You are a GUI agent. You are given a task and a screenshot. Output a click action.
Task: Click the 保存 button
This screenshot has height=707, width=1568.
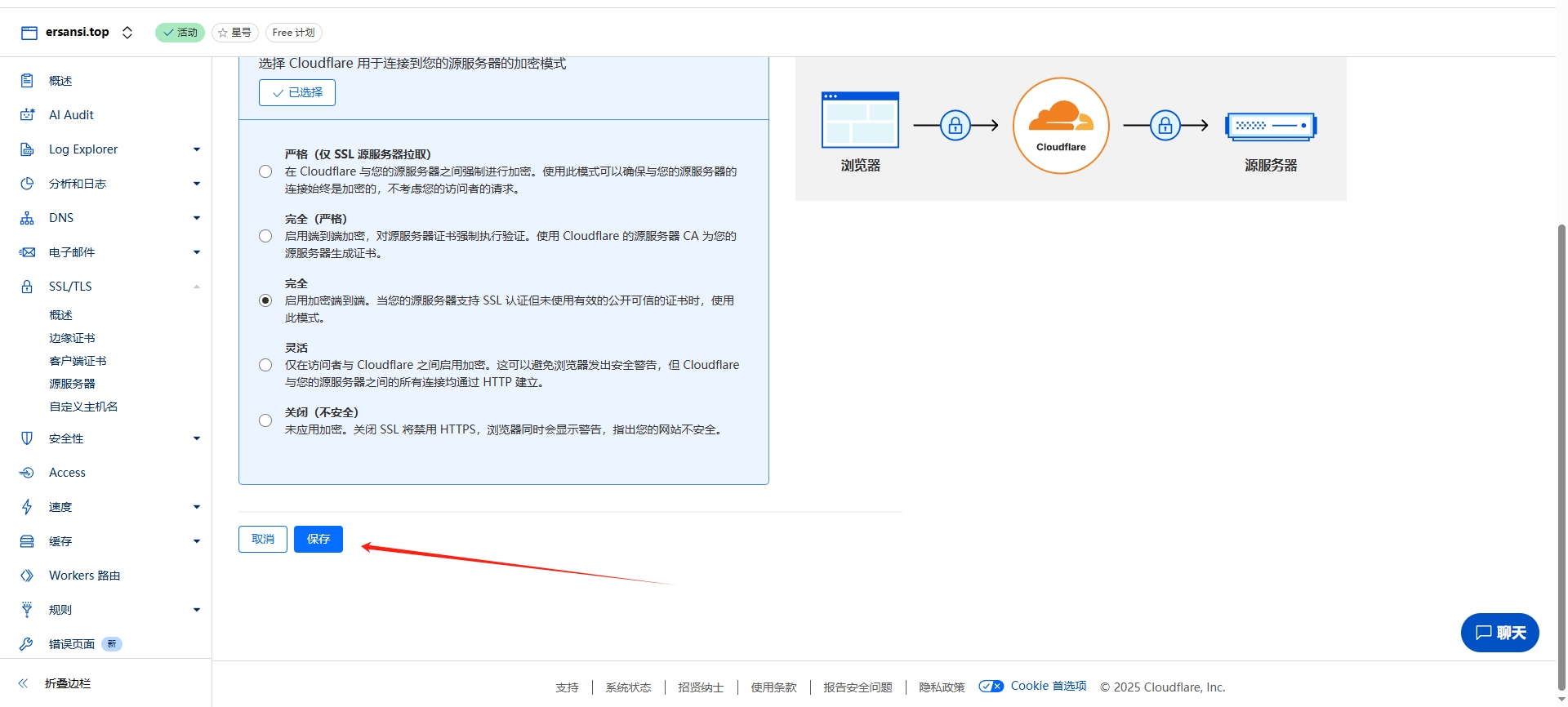point(318,539)
